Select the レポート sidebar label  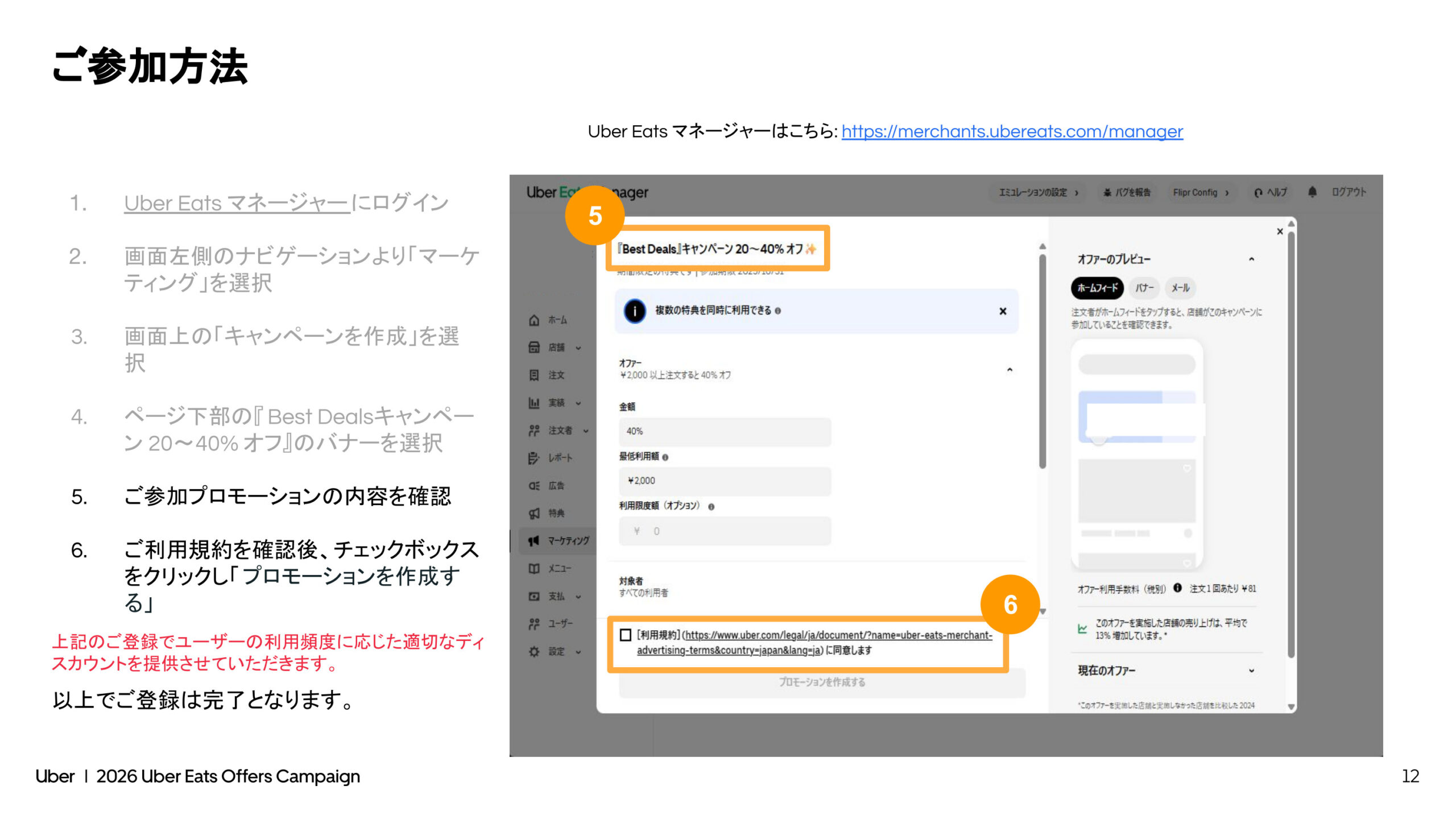click(560, 458)
